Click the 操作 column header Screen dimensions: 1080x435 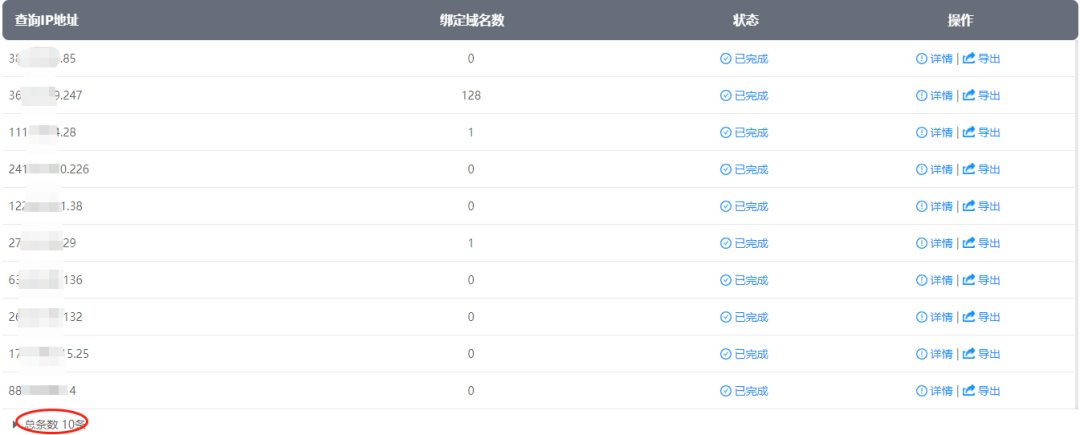click(960, 20)
